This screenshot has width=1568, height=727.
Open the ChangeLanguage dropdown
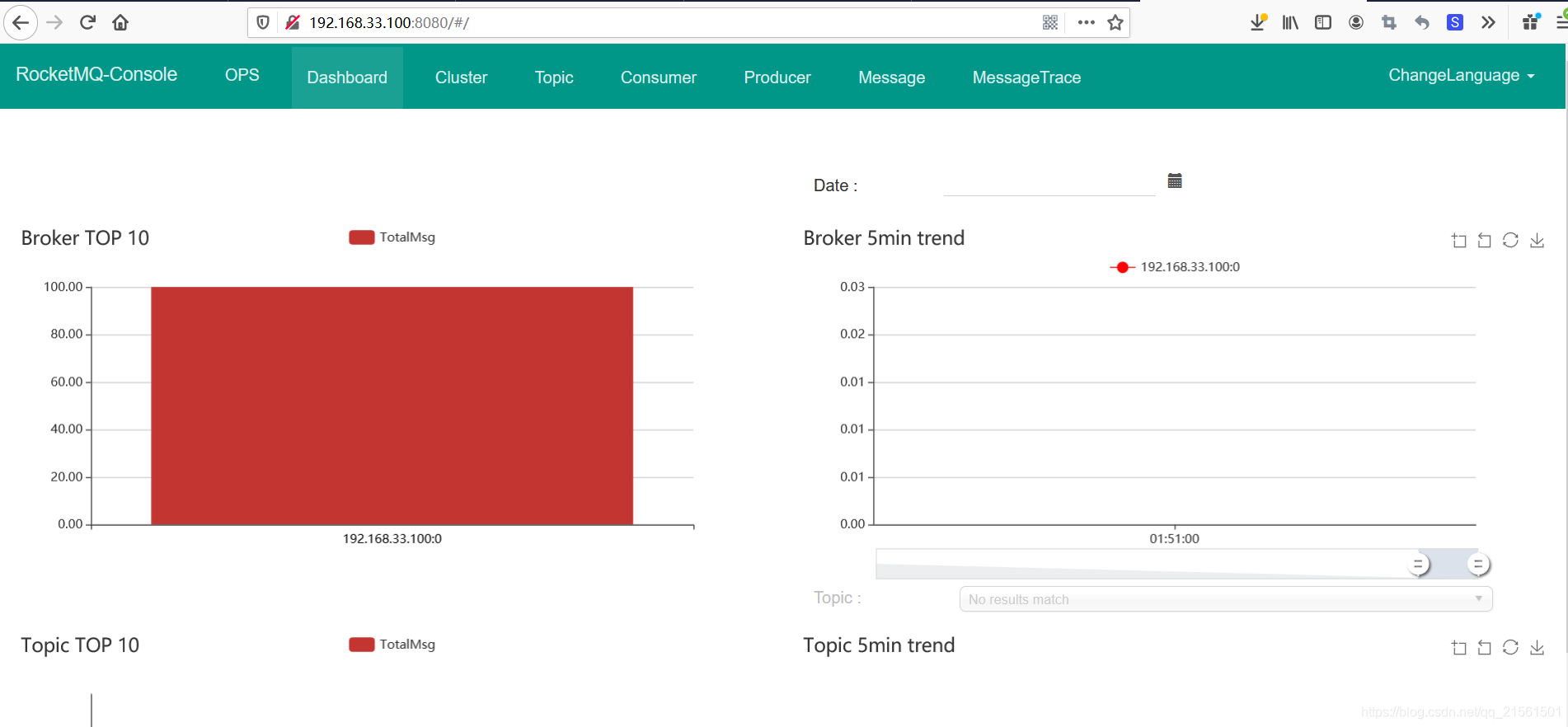(x=1461, y=75)
